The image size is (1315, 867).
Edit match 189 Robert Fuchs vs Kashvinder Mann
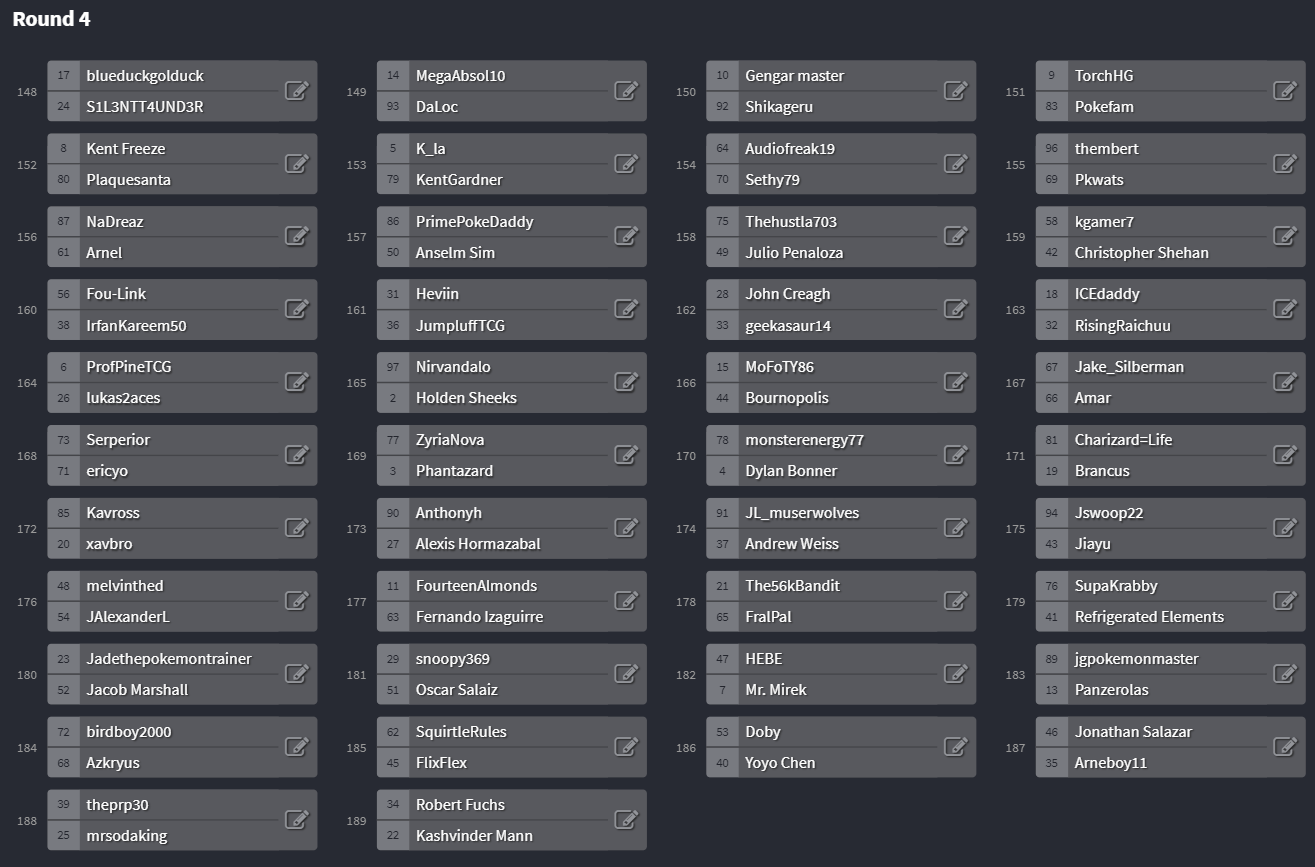click(626, 820)
